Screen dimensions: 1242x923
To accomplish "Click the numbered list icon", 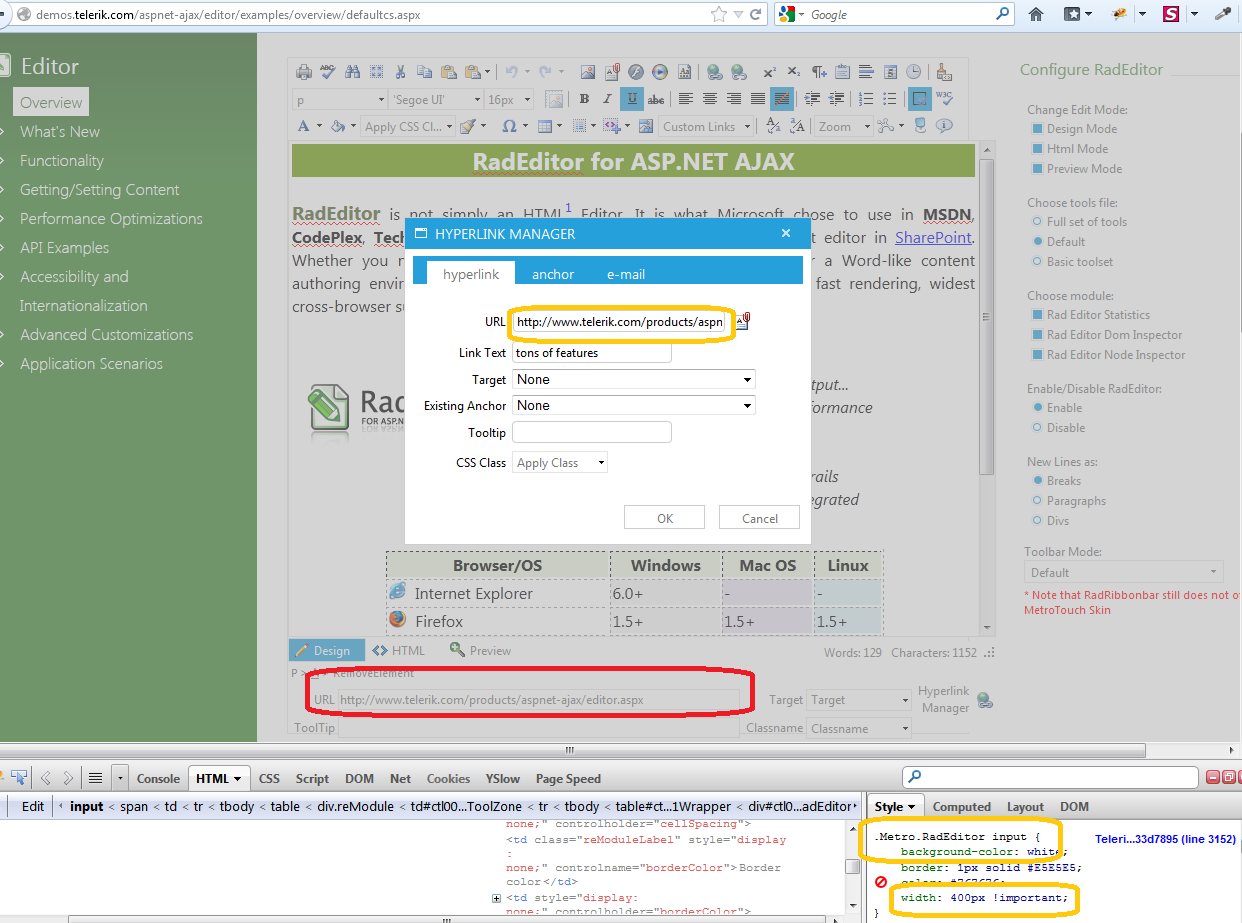I will [865, 99].
